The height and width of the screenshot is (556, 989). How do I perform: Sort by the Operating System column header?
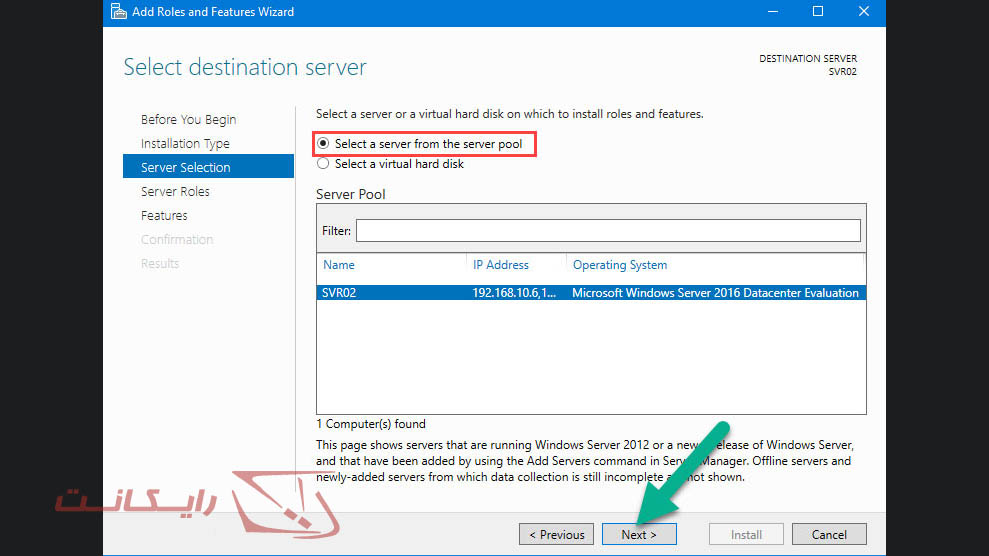coord(619,265)
